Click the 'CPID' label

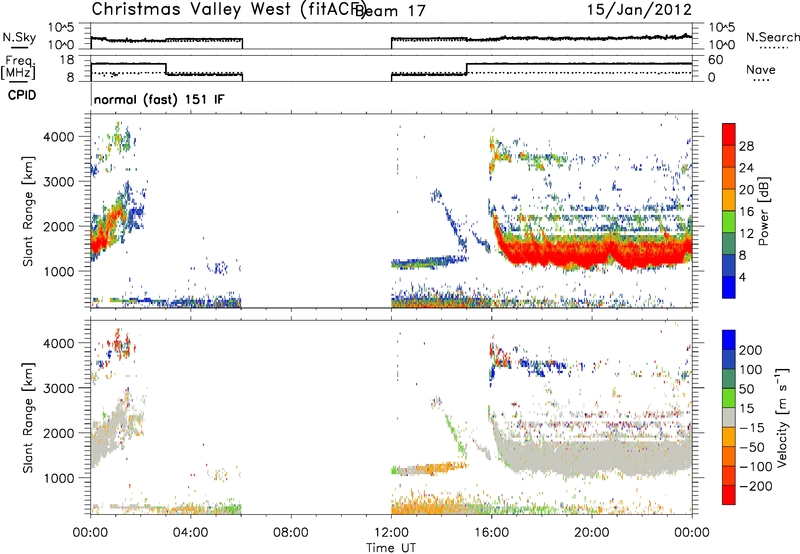[x=22, y=95]
